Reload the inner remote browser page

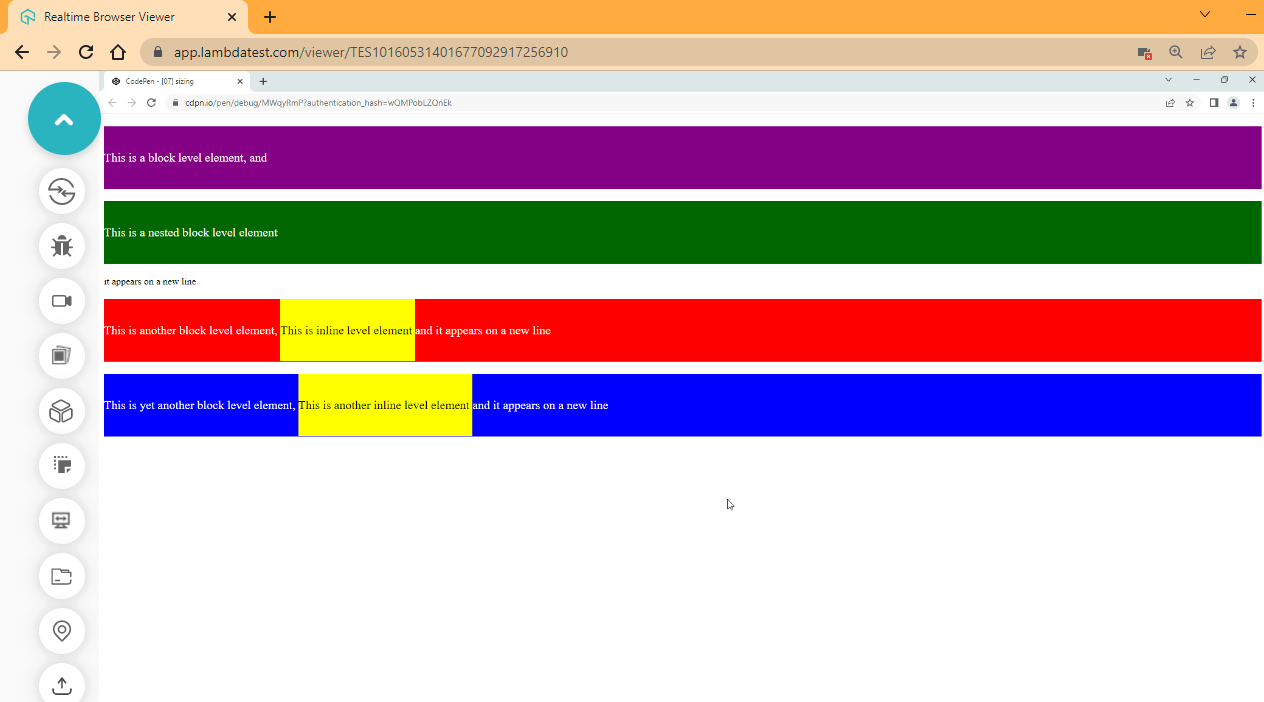[151, 103]
